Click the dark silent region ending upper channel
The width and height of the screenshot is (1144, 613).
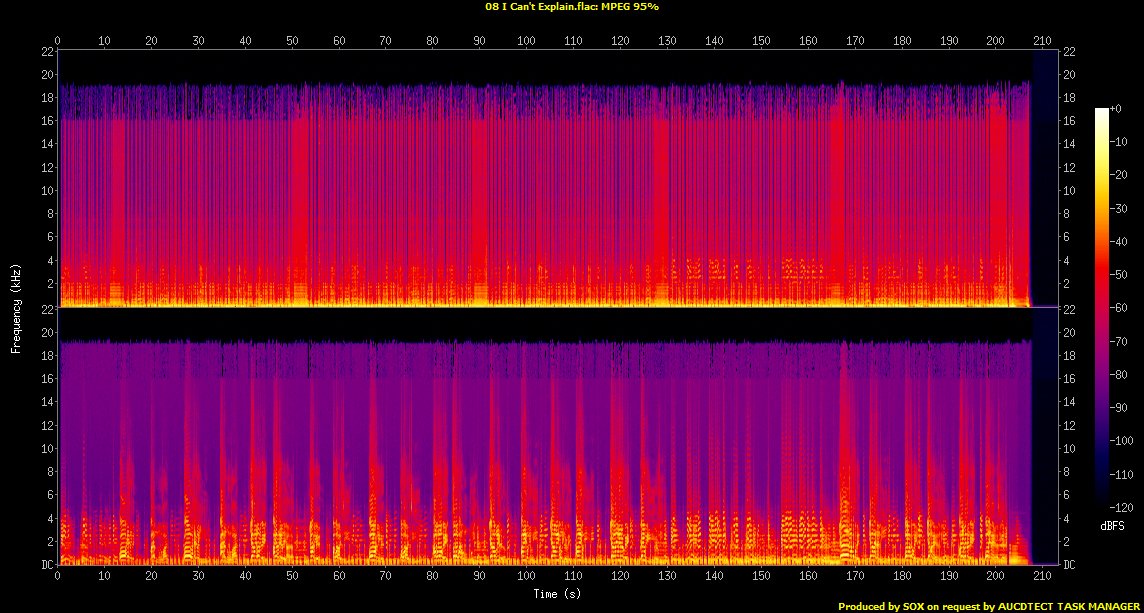pyautogui.click(x=1044, y=178)
